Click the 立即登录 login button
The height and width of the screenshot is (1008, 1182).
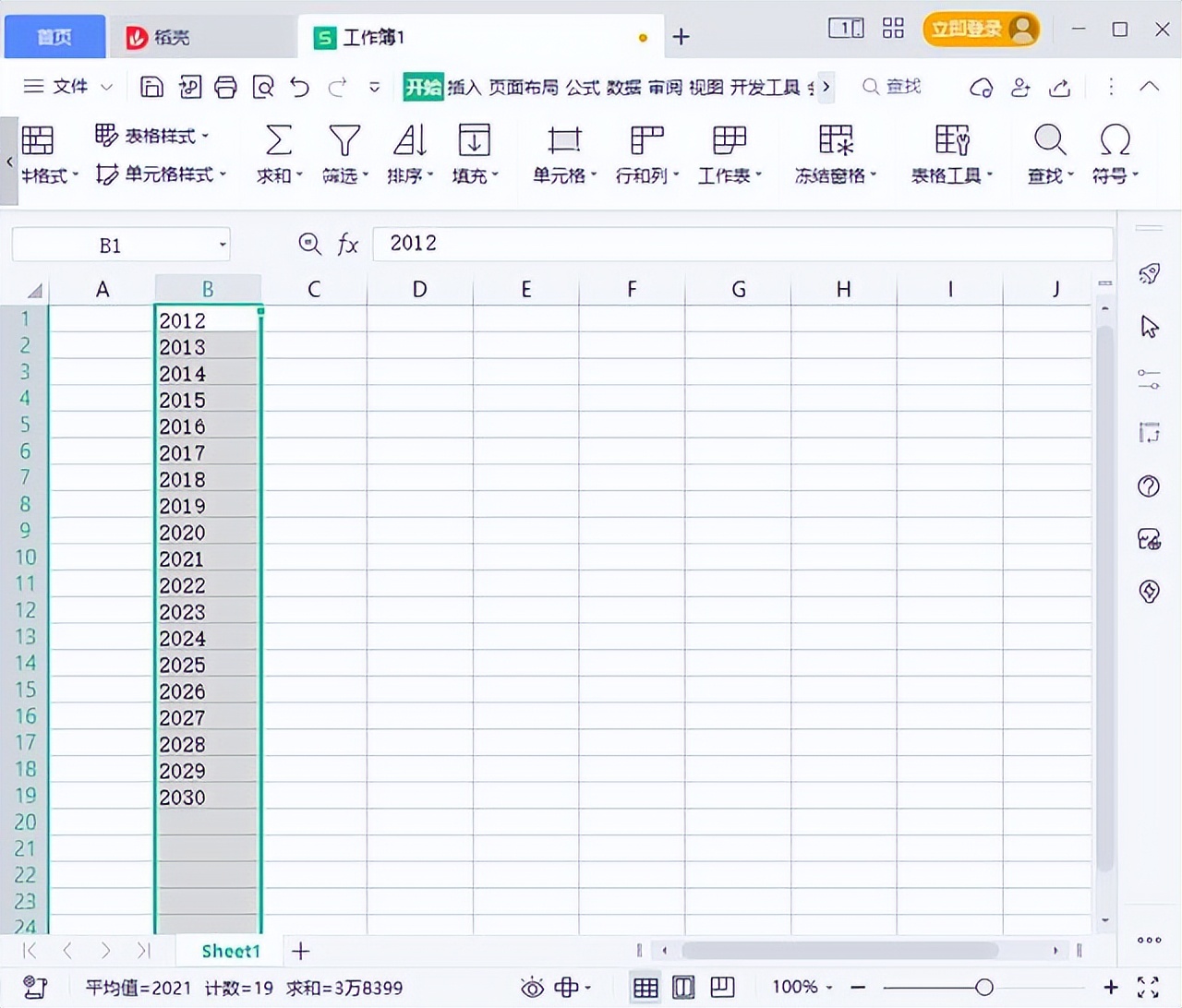969,29
